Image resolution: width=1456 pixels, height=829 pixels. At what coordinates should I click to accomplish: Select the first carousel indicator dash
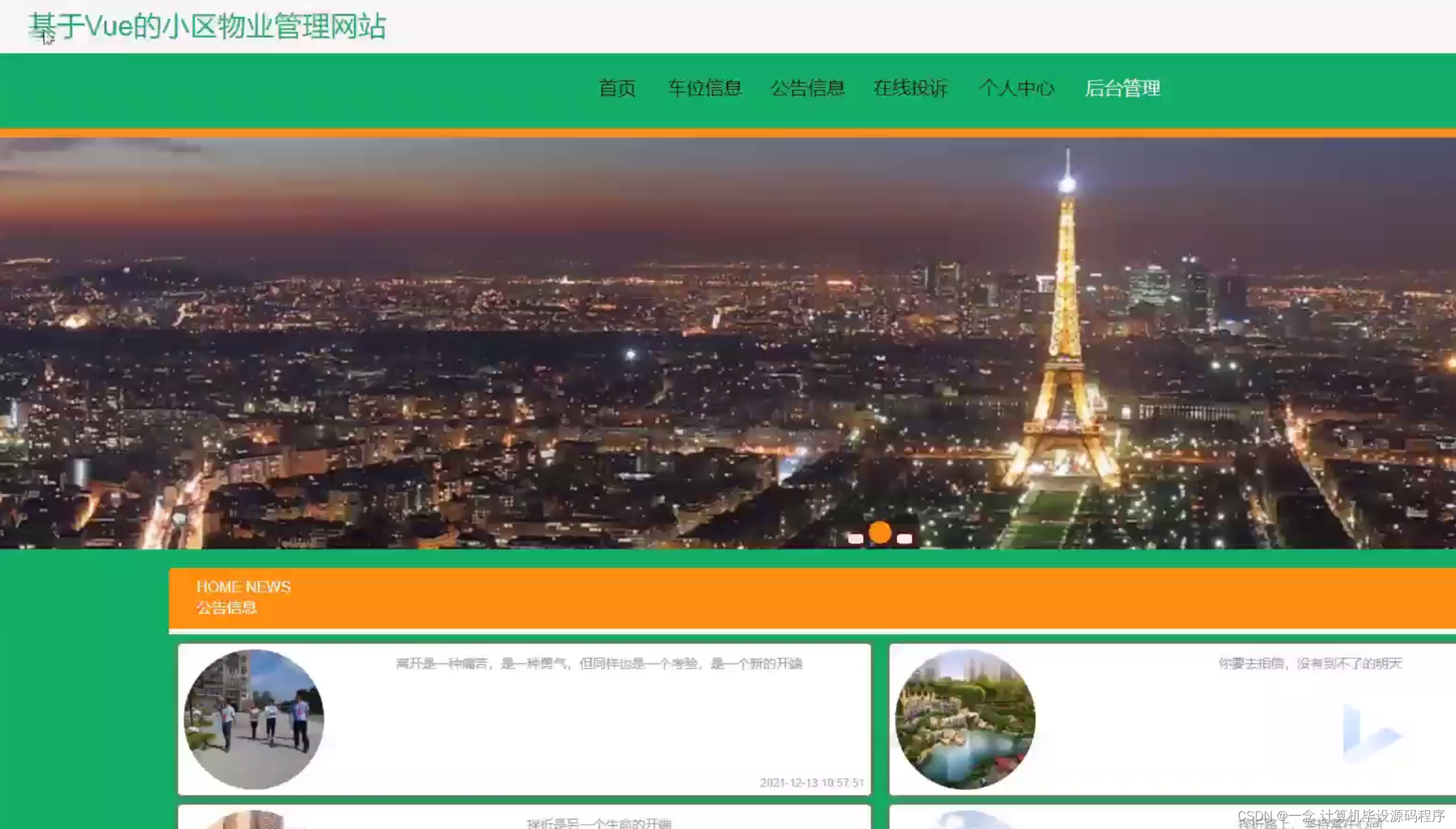click(855, 539)
